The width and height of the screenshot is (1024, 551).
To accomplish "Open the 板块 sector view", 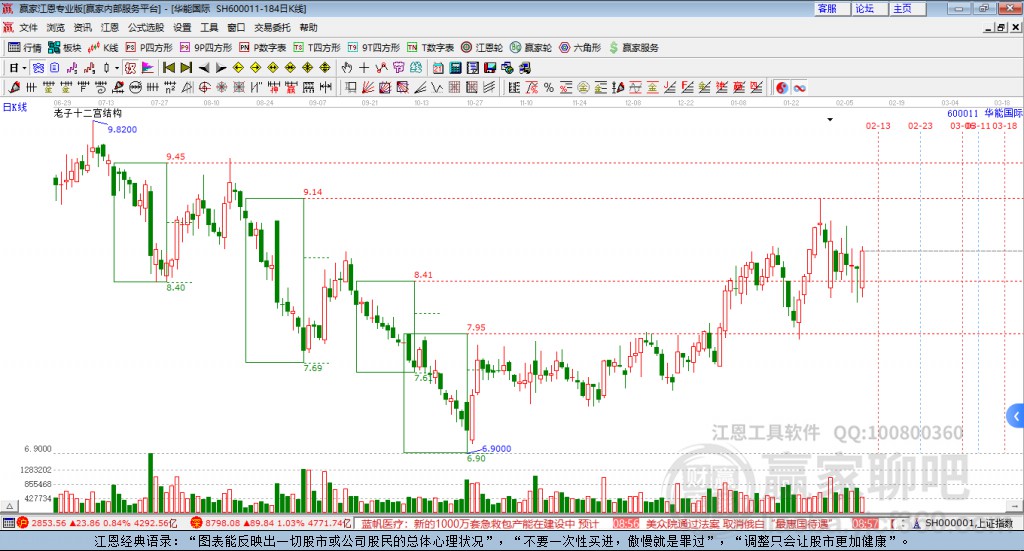I will 64,48.
